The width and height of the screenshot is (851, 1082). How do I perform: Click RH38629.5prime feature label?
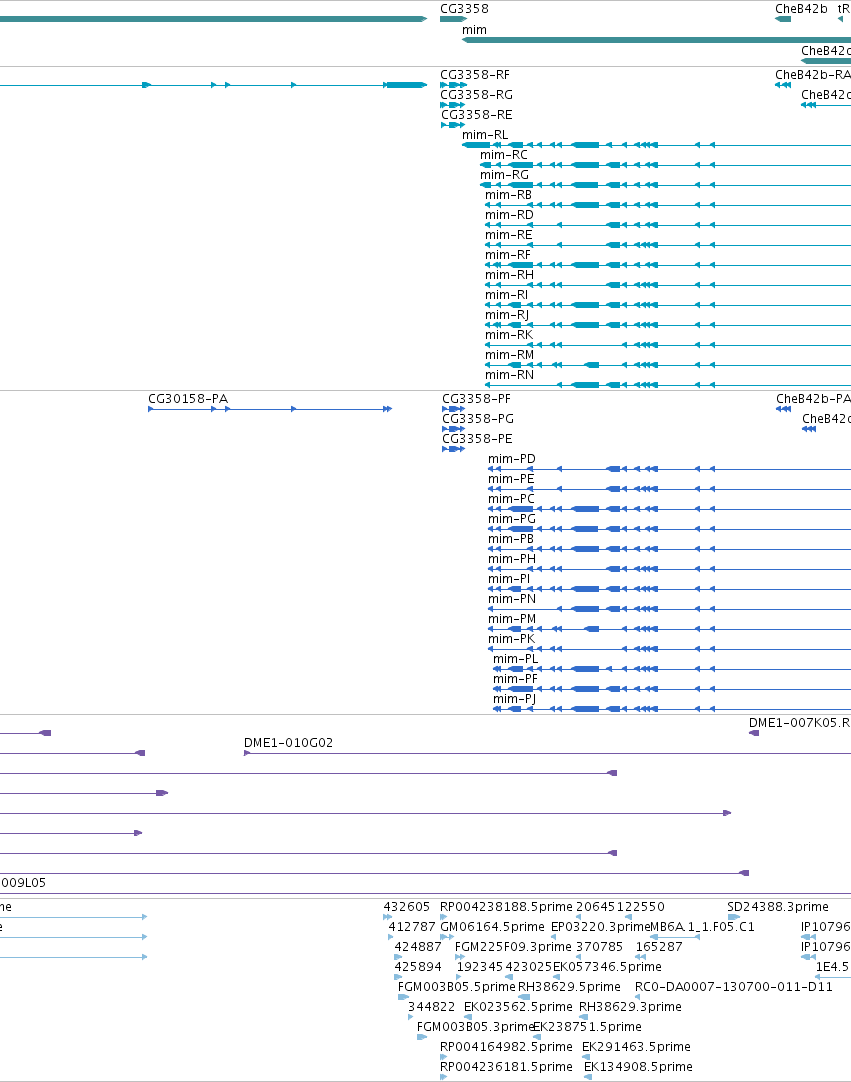(569, 987)
